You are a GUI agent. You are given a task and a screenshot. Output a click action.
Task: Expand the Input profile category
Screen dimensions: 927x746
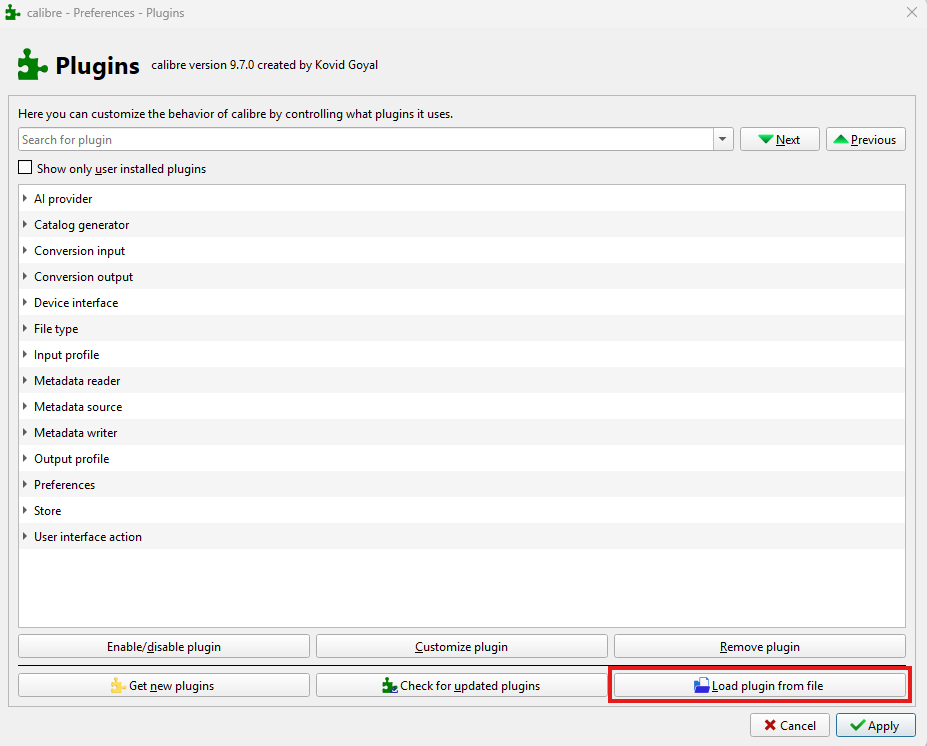coord(25,355)
